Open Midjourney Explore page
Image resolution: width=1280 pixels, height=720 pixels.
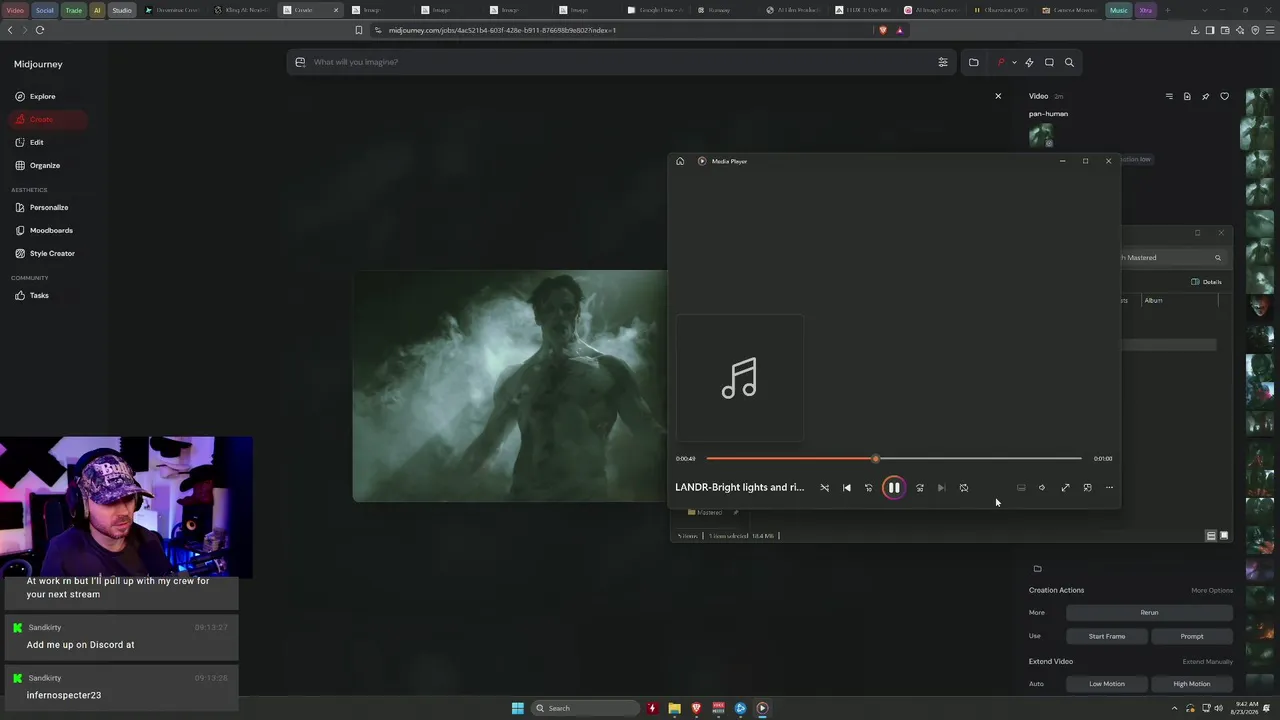(35, 96)
